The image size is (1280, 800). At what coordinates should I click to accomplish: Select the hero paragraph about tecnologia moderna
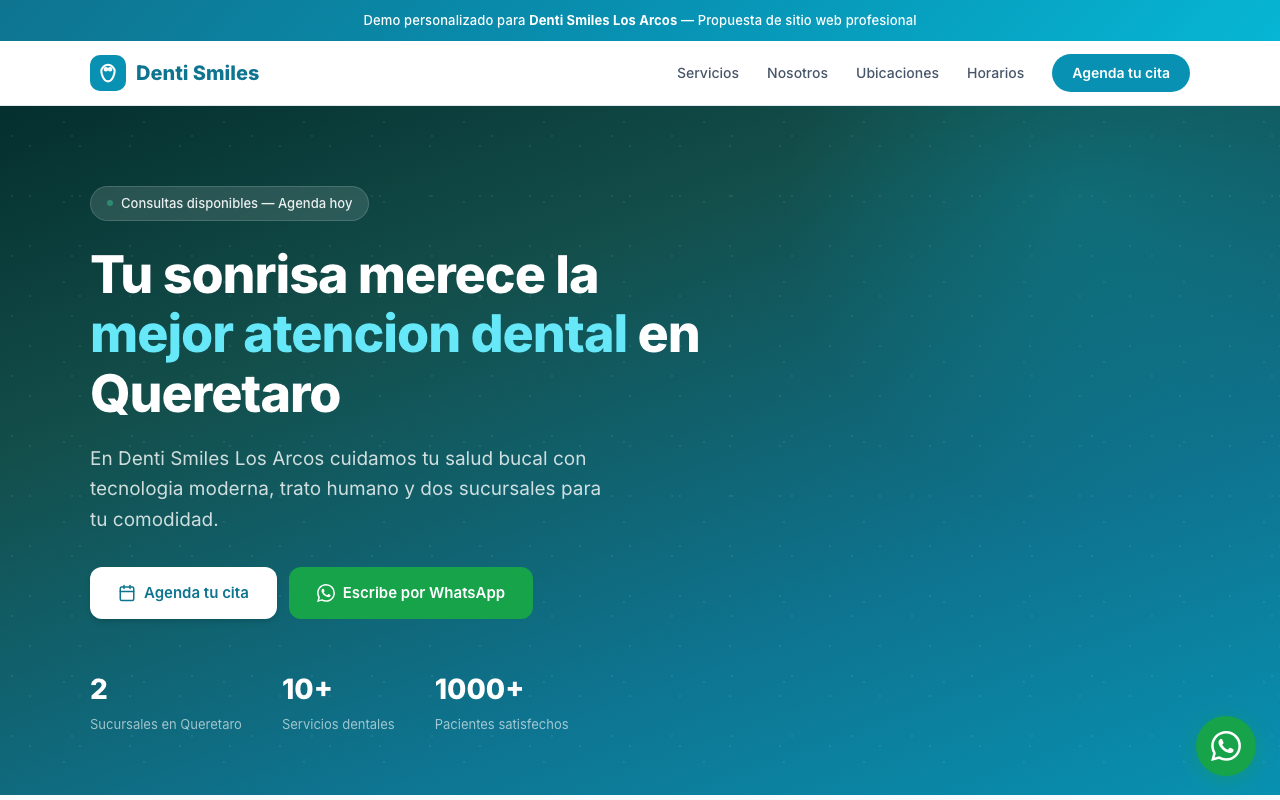[x=345, y=488]
